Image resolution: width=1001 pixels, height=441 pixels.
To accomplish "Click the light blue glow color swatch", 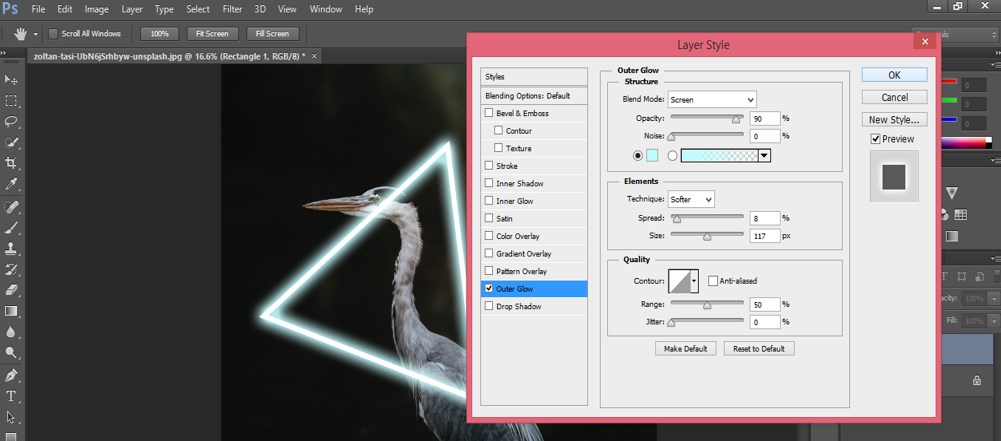I will point(652,155).
